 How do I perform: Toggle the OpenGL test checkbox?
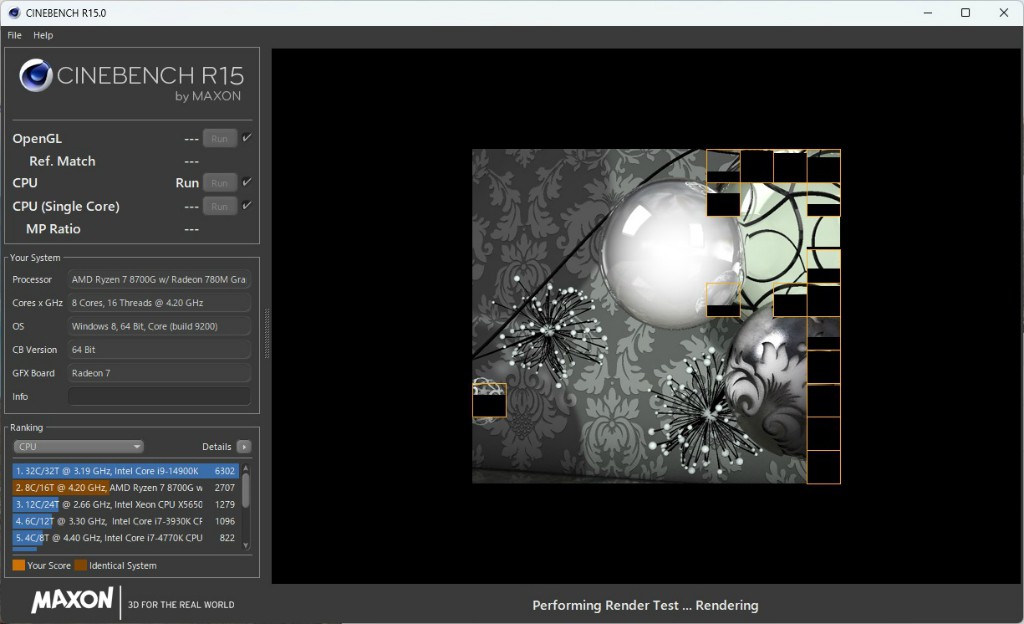point(247,138)
